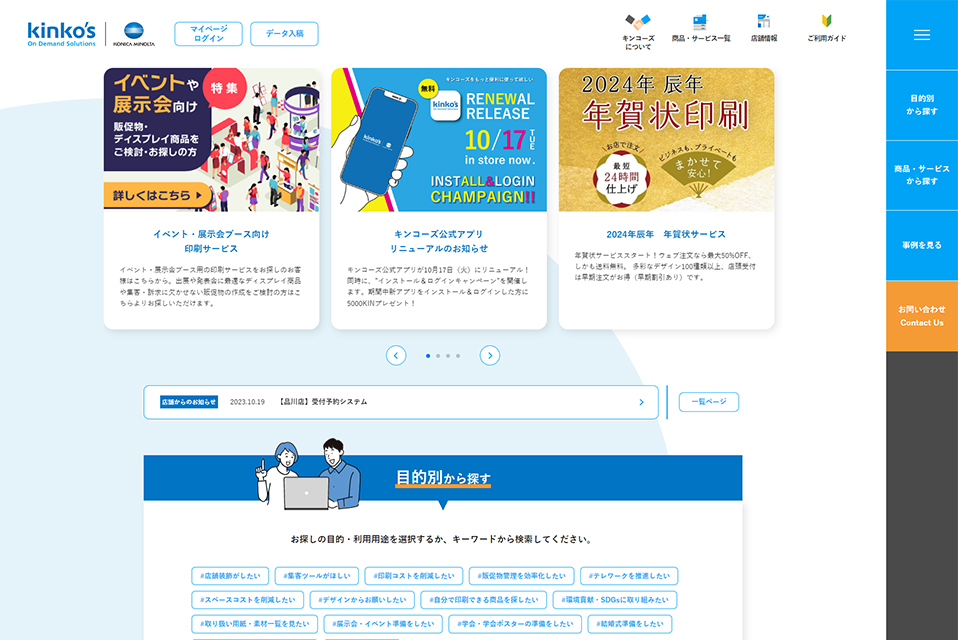Click the 店舗からのお知らせ label
958x640 pixels.
(189, 402)
